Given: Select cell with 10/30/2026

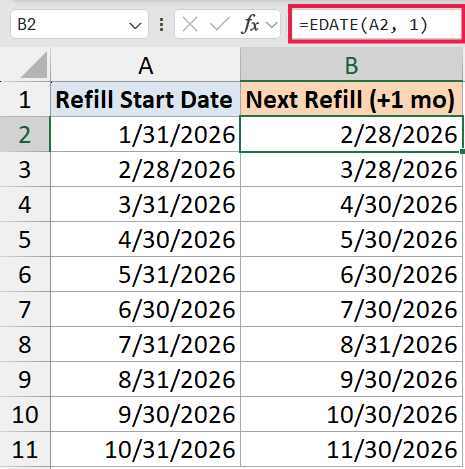Looking at the screenshot, I should coord(351,414).
